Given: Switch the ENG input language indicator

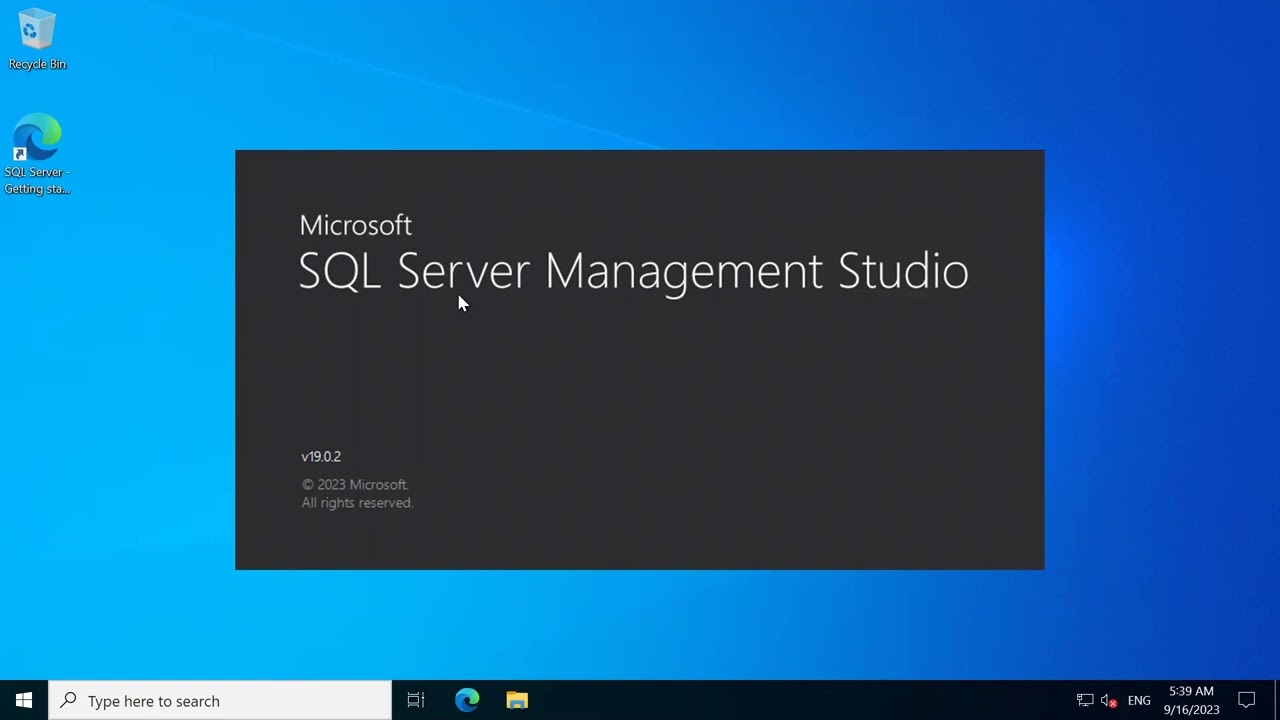Looking at the screenshot, I should [x=1139, y=701].
